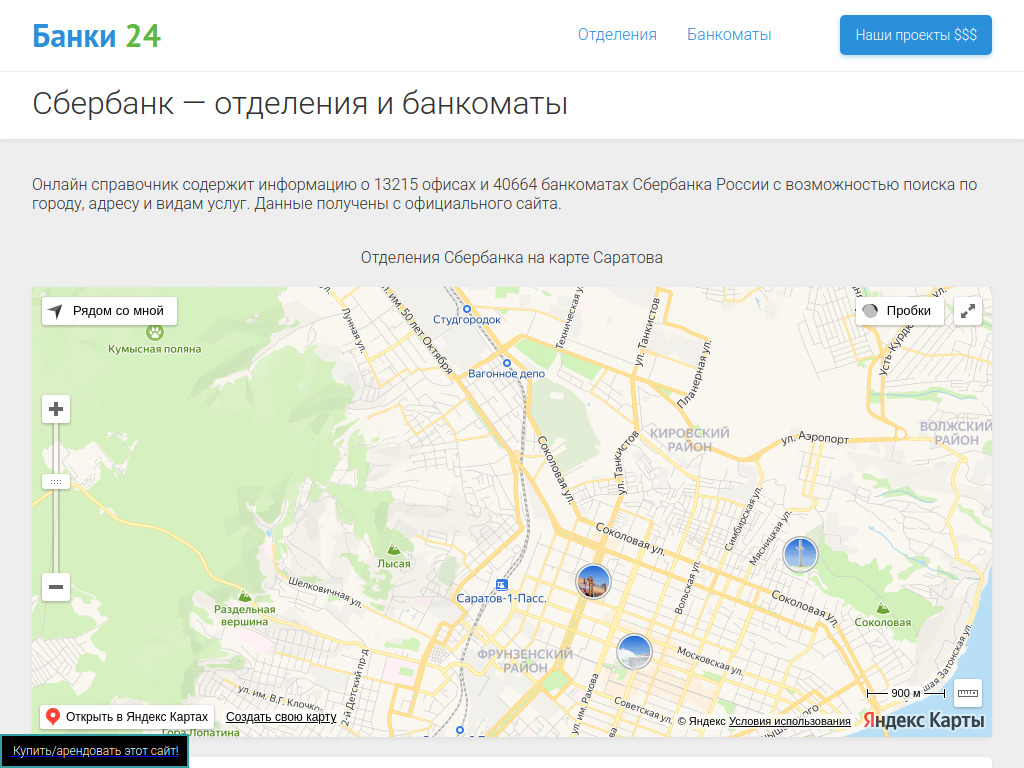The height and width of the screenshot is (768, 1024).
Task: Select Банкоматы in the header navigation
Action: [729, 34]
